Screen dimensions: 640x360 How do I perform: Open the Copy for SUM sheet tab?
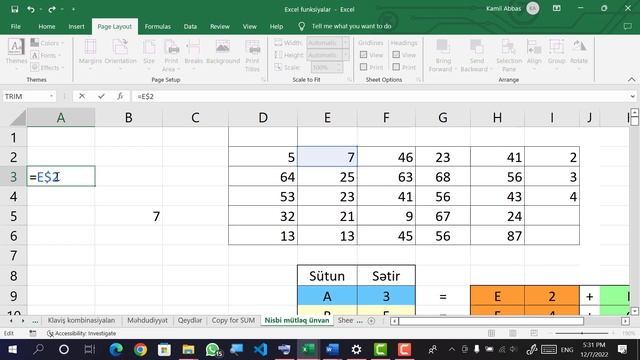click(x=233, y=320)
